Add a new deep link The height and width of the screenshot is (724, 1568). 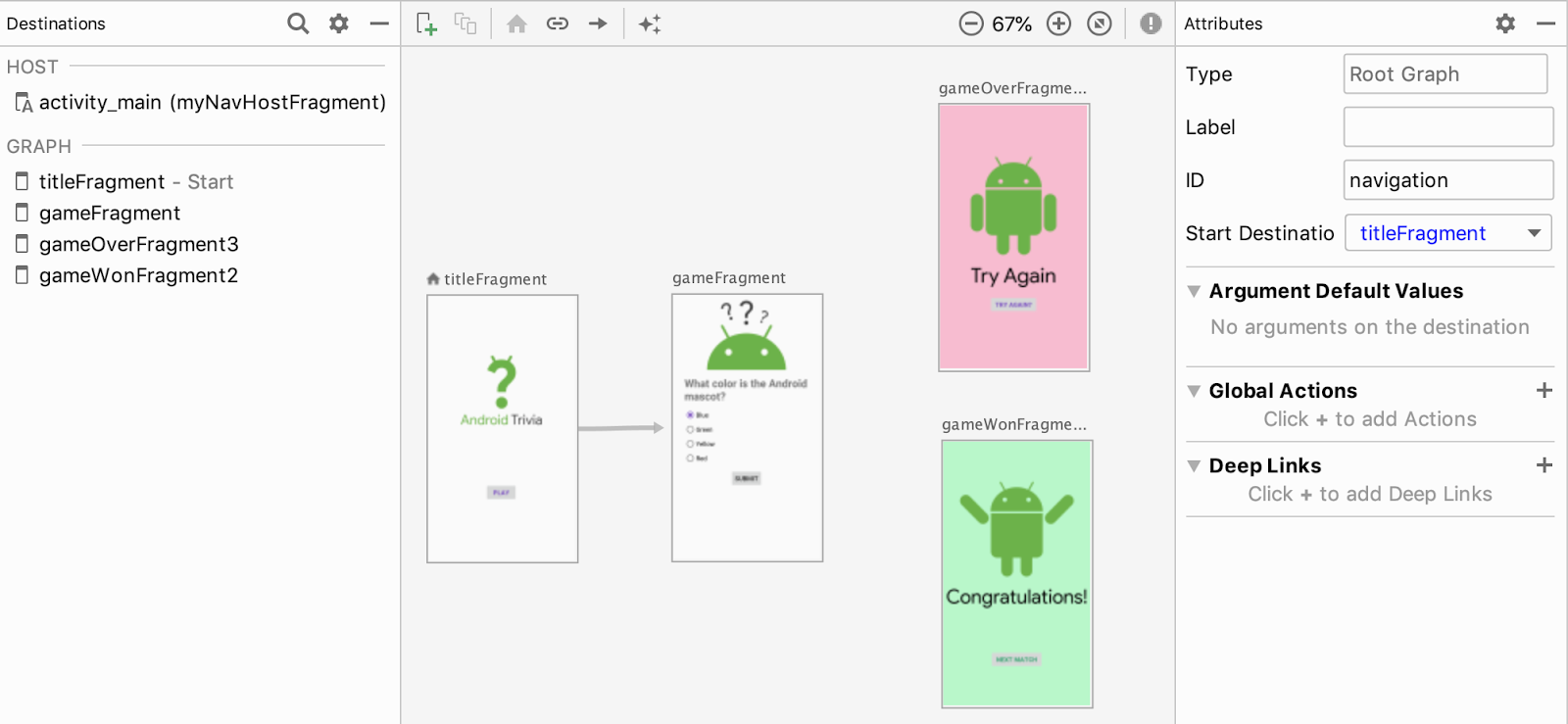tap(1543, 465)
